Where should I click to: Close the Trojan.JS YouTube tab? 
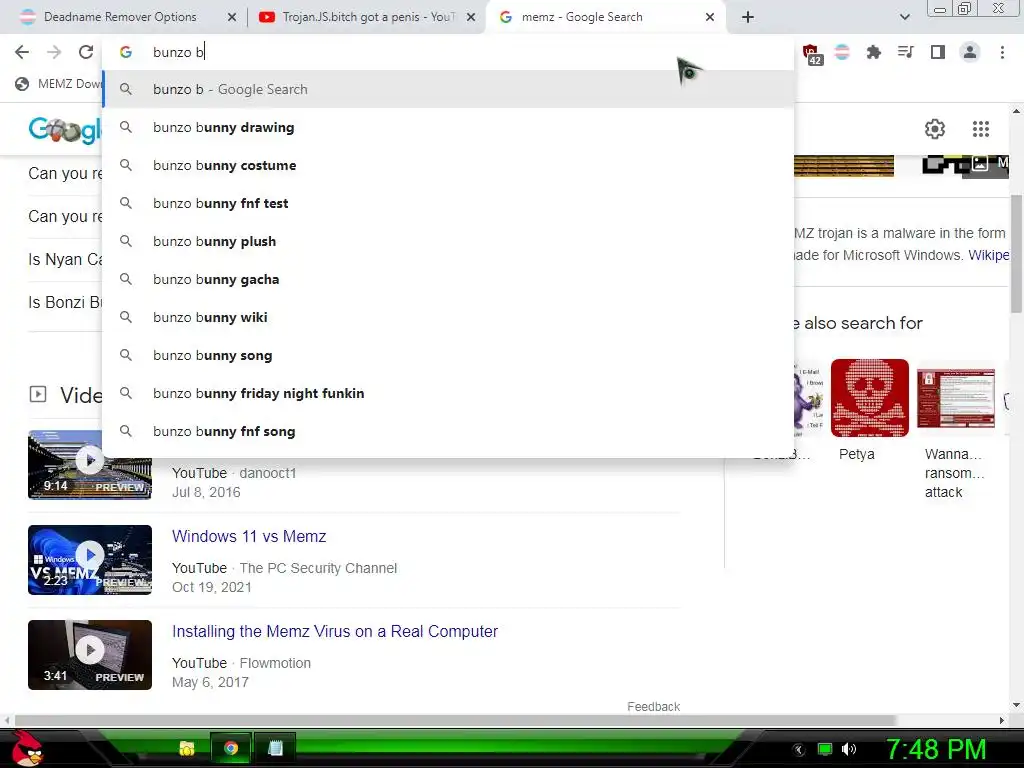tap(470, 17)
